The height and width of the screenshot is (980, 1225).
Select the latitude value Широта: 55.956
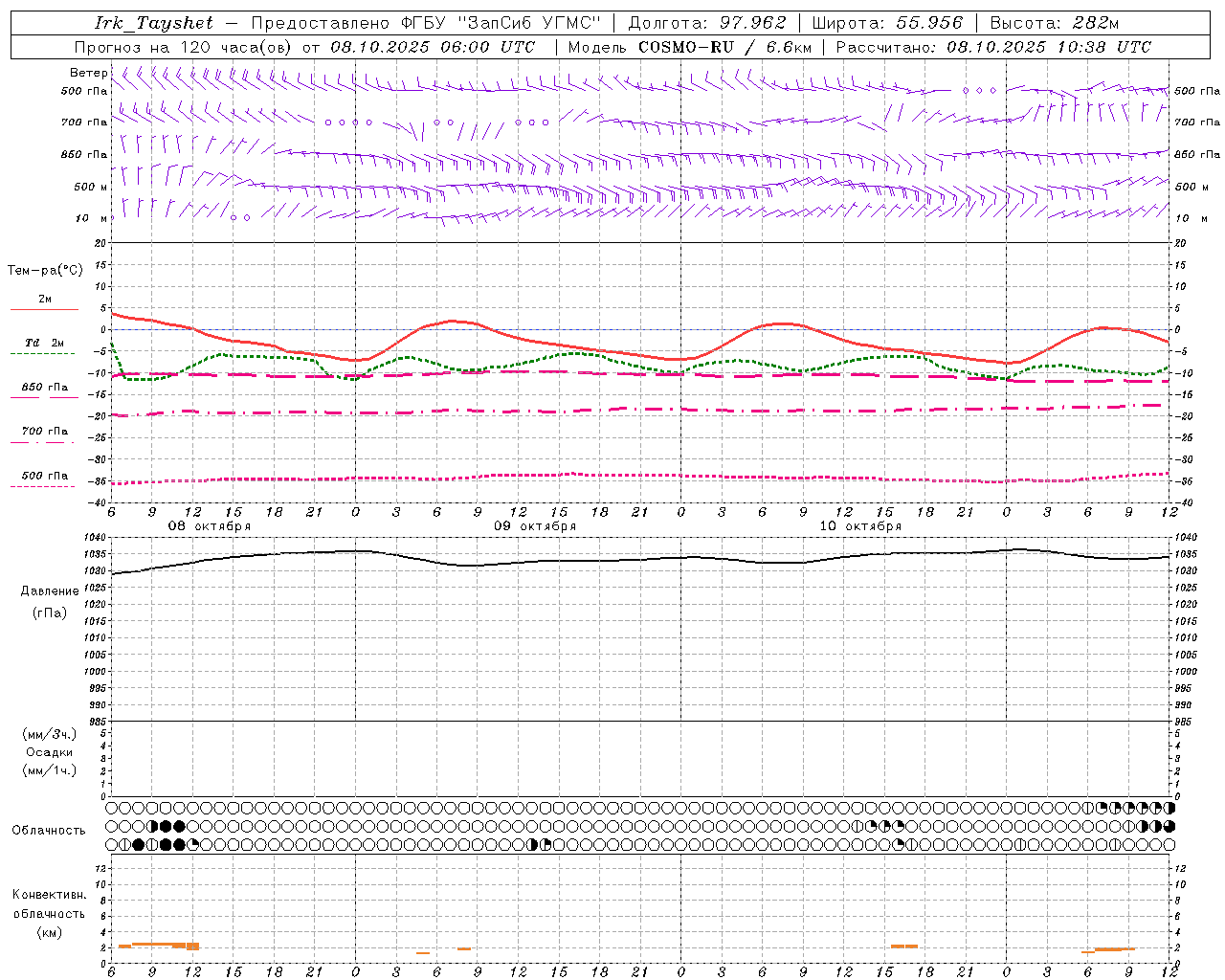coord(886,23)
